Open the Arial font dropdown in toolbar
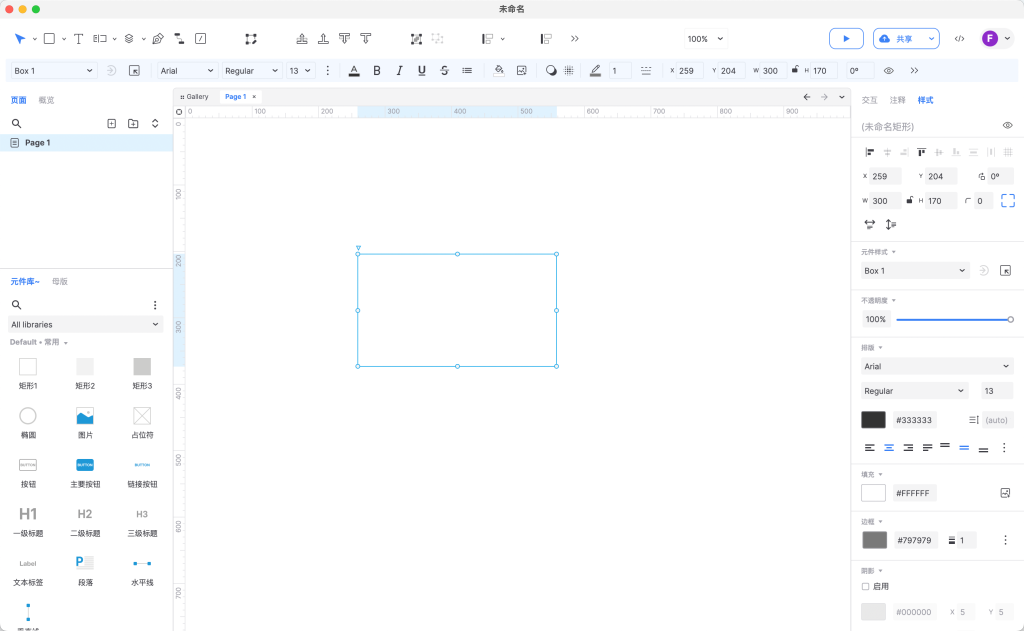This screenshot has height=631, width=1024. (x=187, y=71)
